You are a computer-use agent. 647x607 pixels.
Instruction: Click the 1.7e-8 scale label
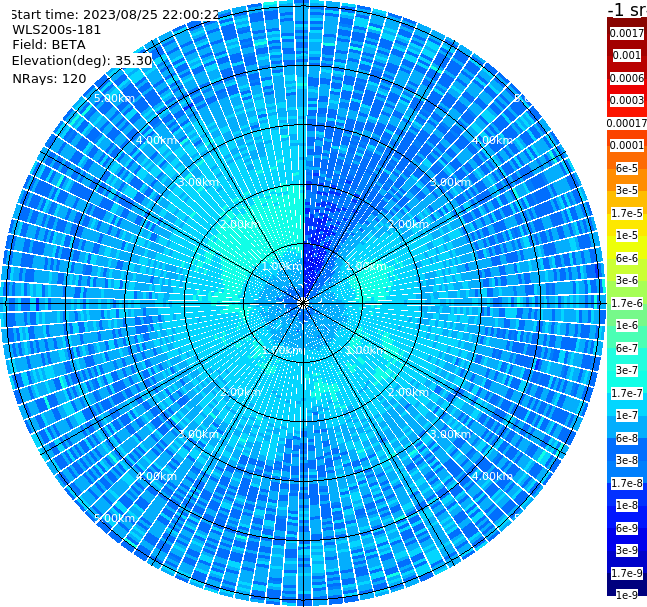coord(627,483)
